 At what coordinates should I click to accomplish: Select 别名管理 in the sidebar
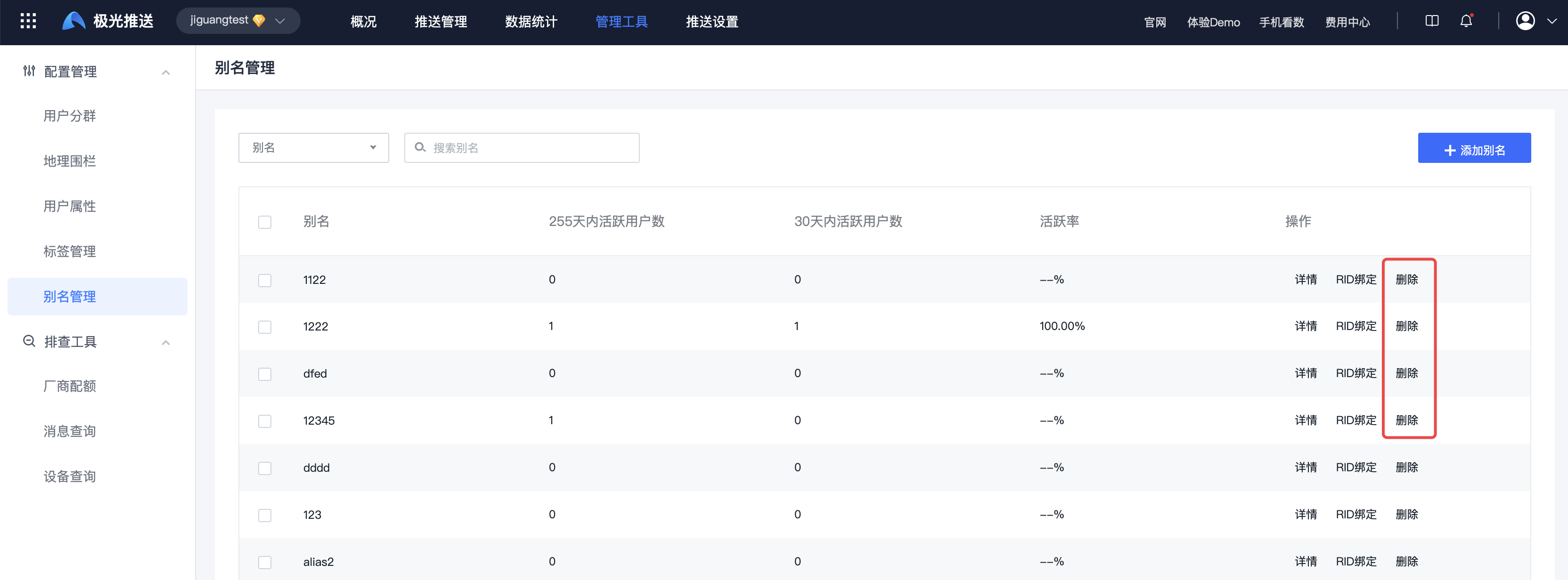click(98, 296)
